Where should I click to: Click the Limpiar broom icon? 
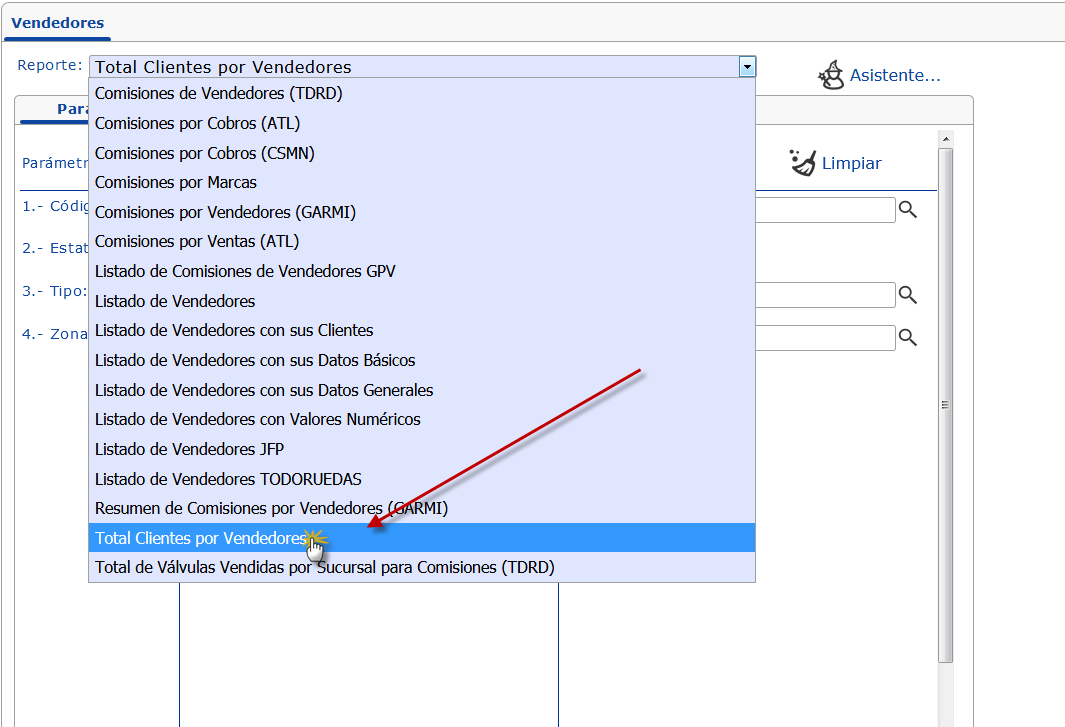tap(803, 163)
